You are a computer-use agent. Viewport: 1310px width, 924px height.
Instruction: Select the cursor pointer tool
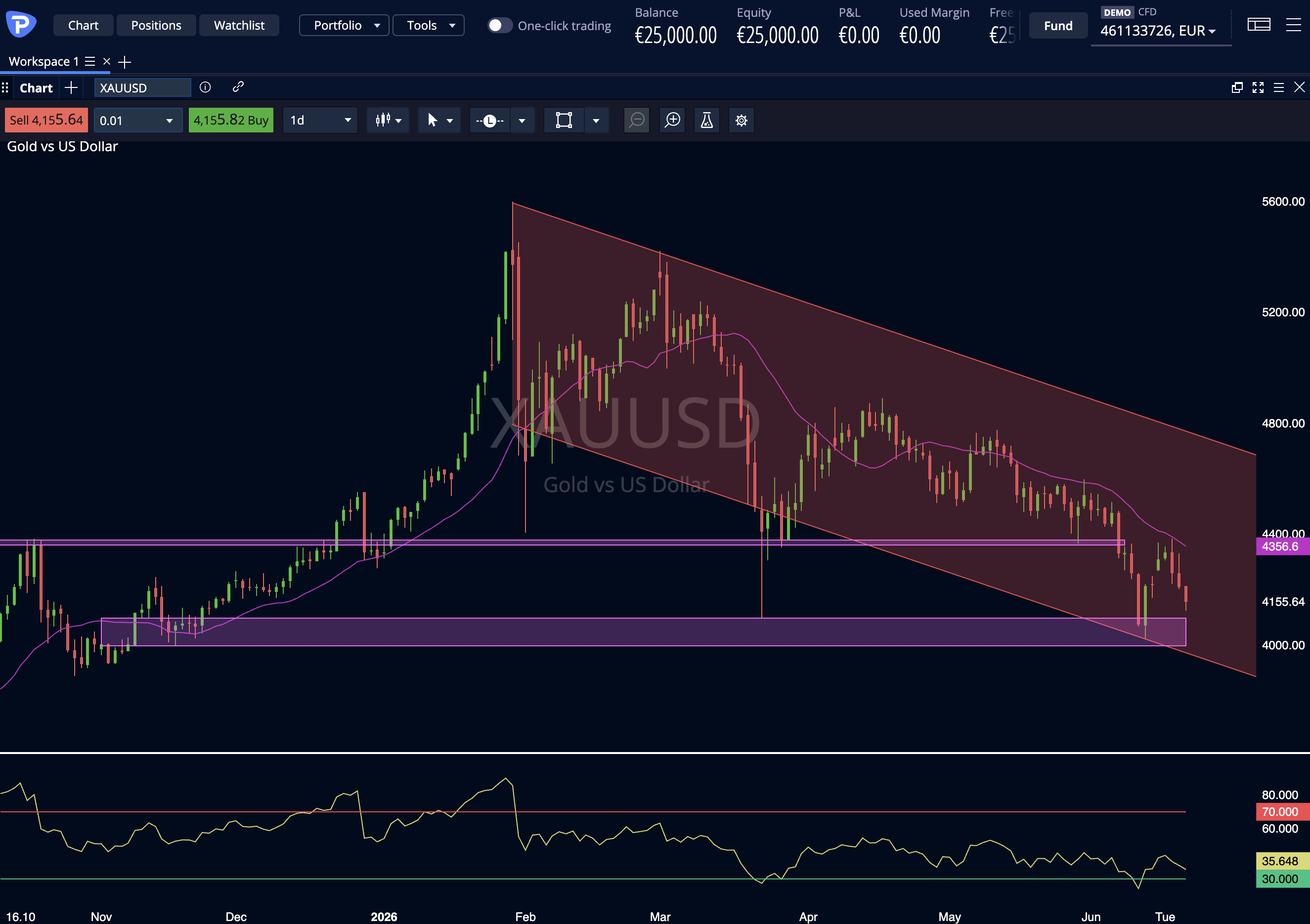(x=433, y=121)
